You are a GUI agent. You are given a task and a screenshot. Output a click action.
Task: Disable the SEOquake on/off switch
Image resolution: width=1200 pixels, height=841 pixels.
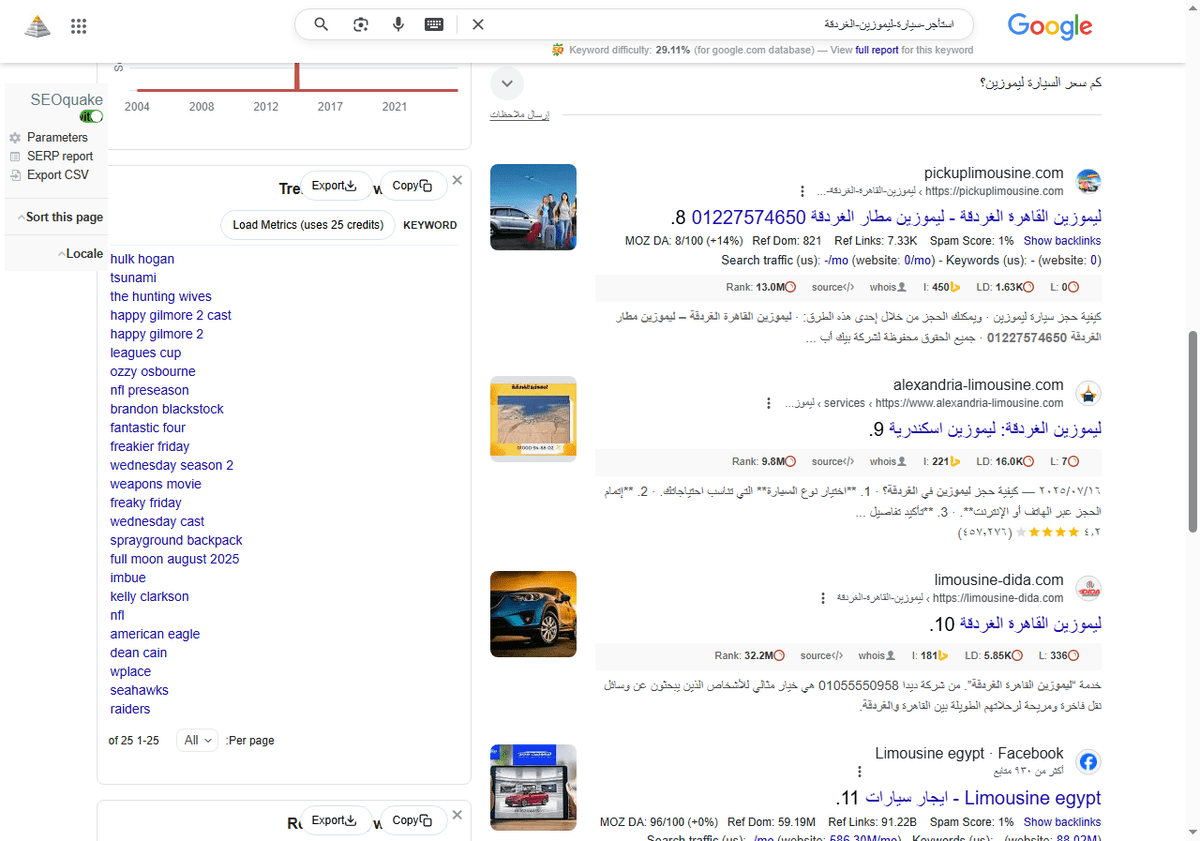tap(91, 116)
